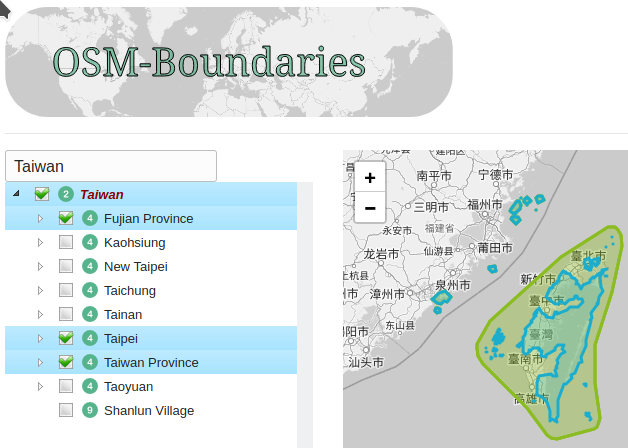Click the level 4 badge beside Taichung
Image resolution: width=628 pixels, height=448 pixels.
click(90, 291)
